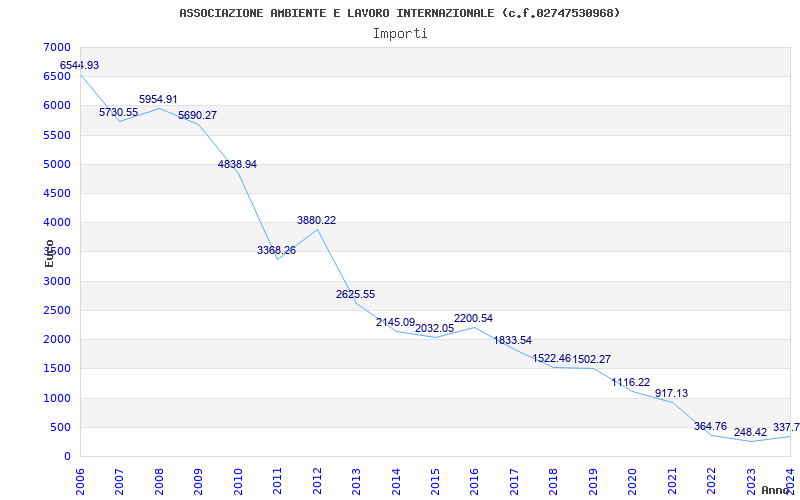Screen dimensions: 800x500
Task: Click the 2011 year axis label
Action: point(278,481)
